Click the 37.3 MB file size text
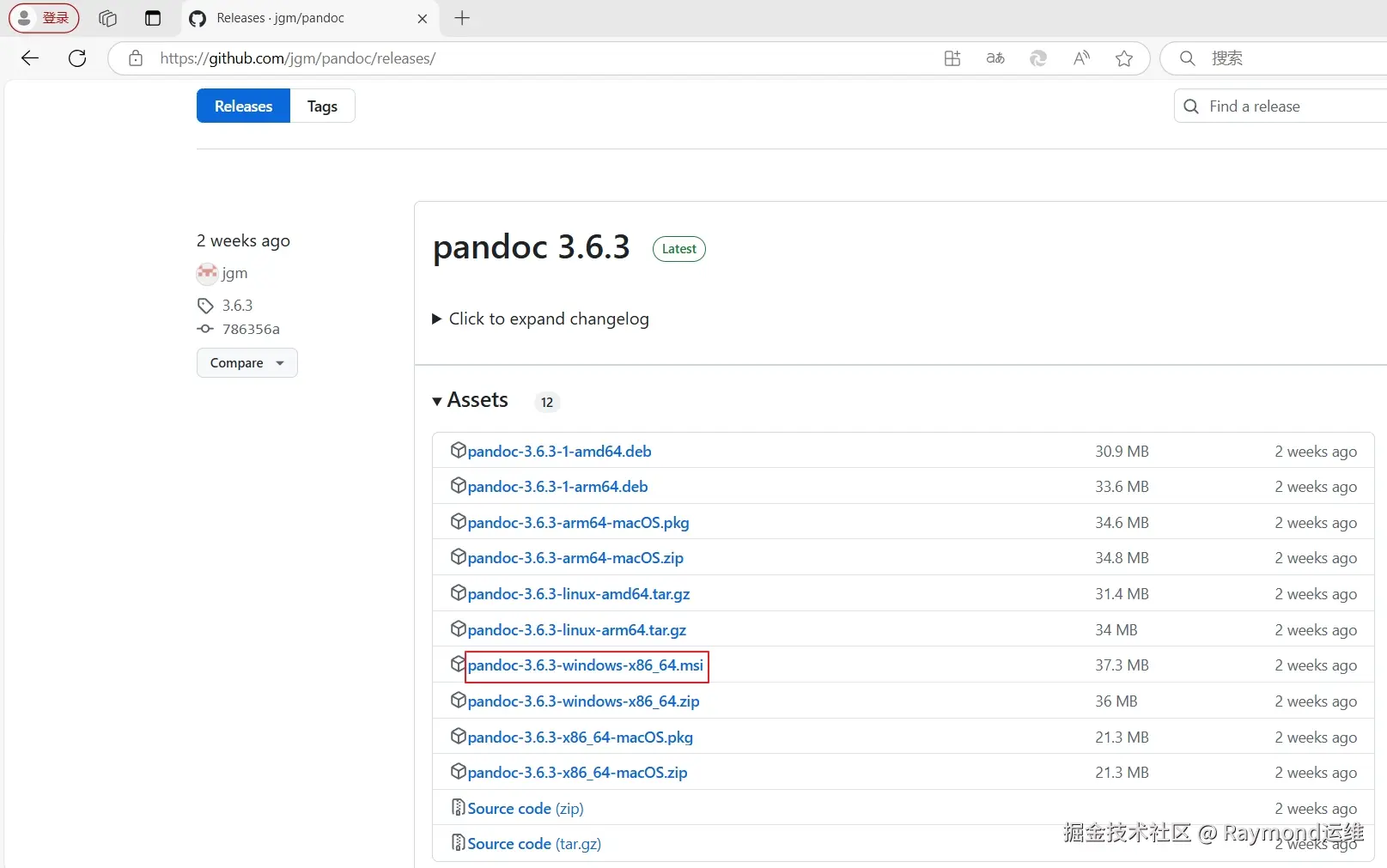 [1122, 665]
